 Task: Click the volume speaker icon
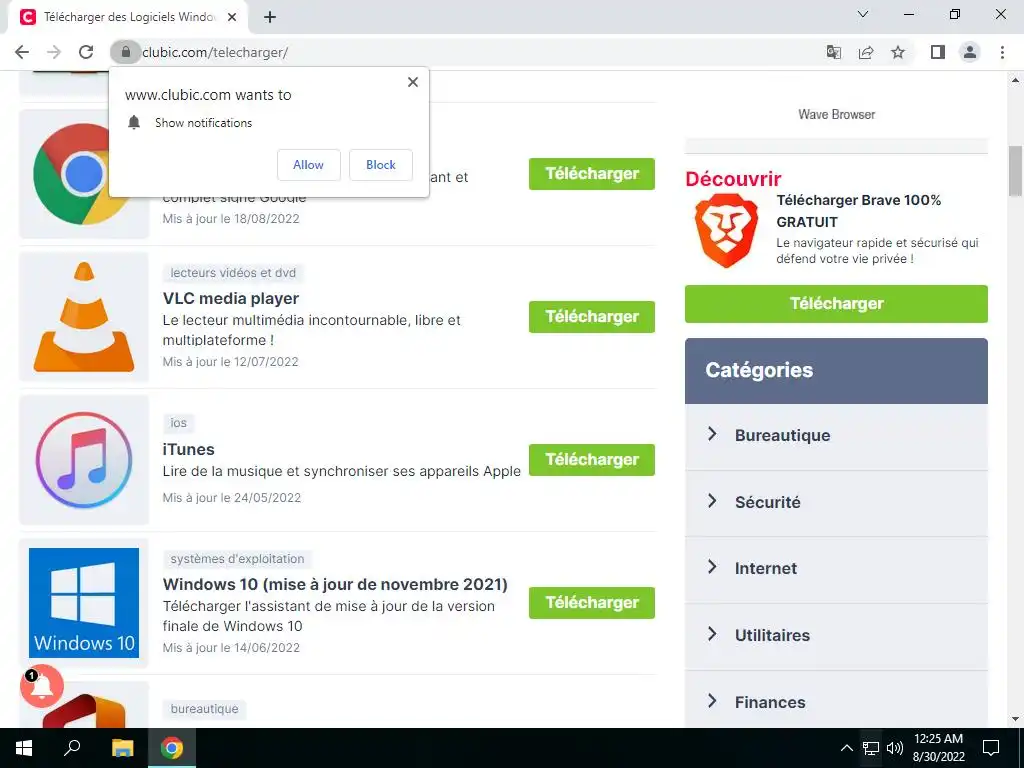coord(895,748)
